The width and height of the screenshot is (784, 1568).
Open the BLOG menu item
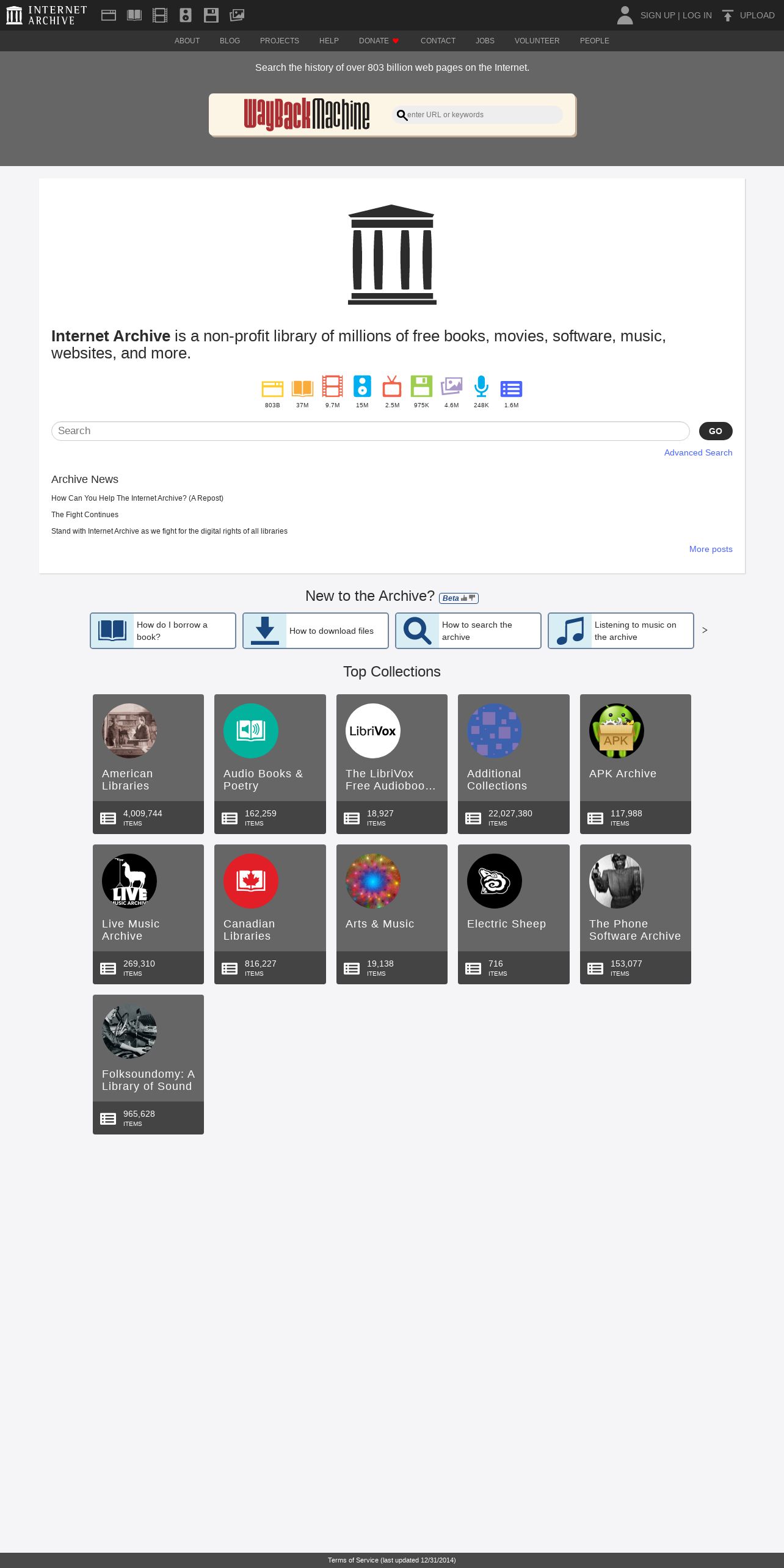point(230,41)
